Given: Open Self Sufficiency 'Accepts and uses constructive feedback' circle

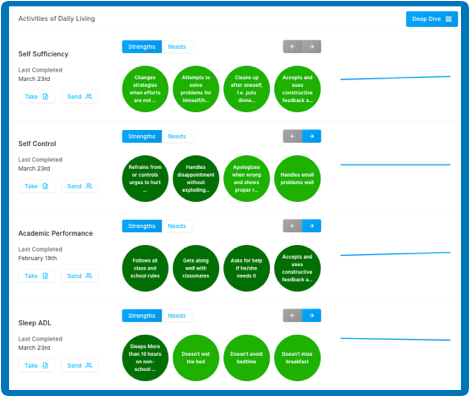Looking at the screenshot, I should [x=297, y=89].
